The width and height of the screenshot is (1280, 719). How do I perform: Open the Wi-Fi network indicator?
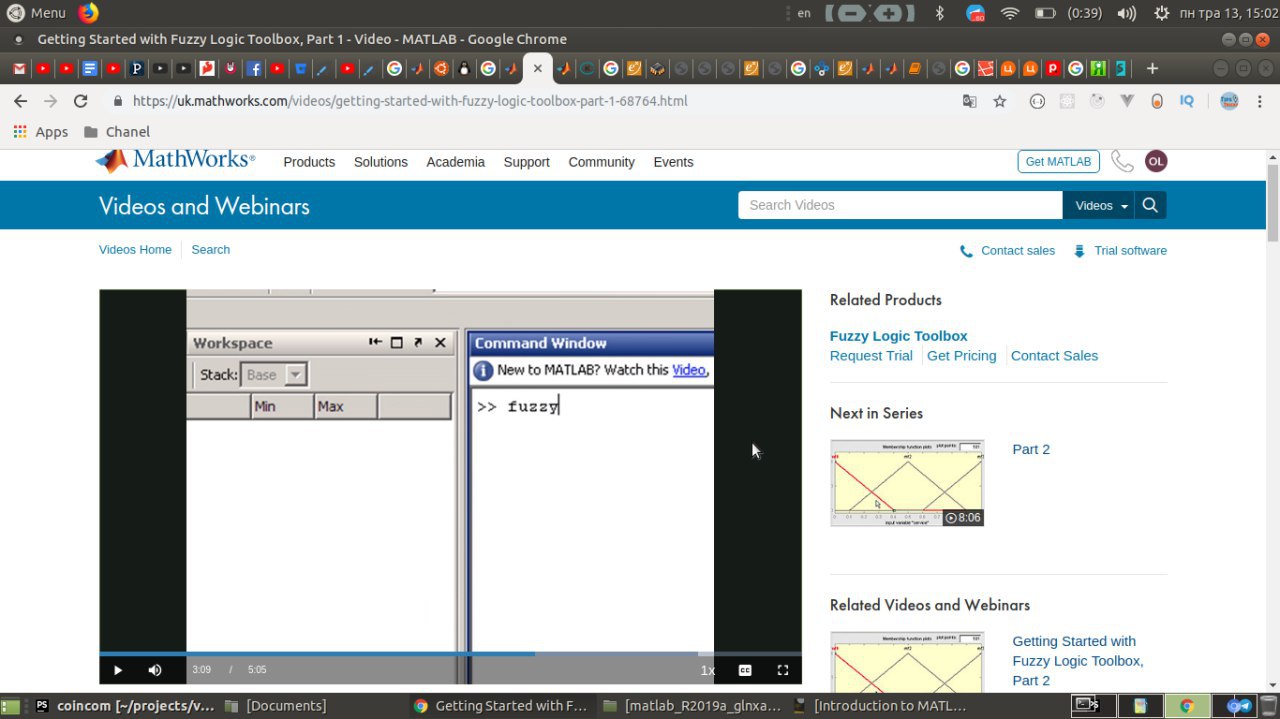pos(1009,13)
